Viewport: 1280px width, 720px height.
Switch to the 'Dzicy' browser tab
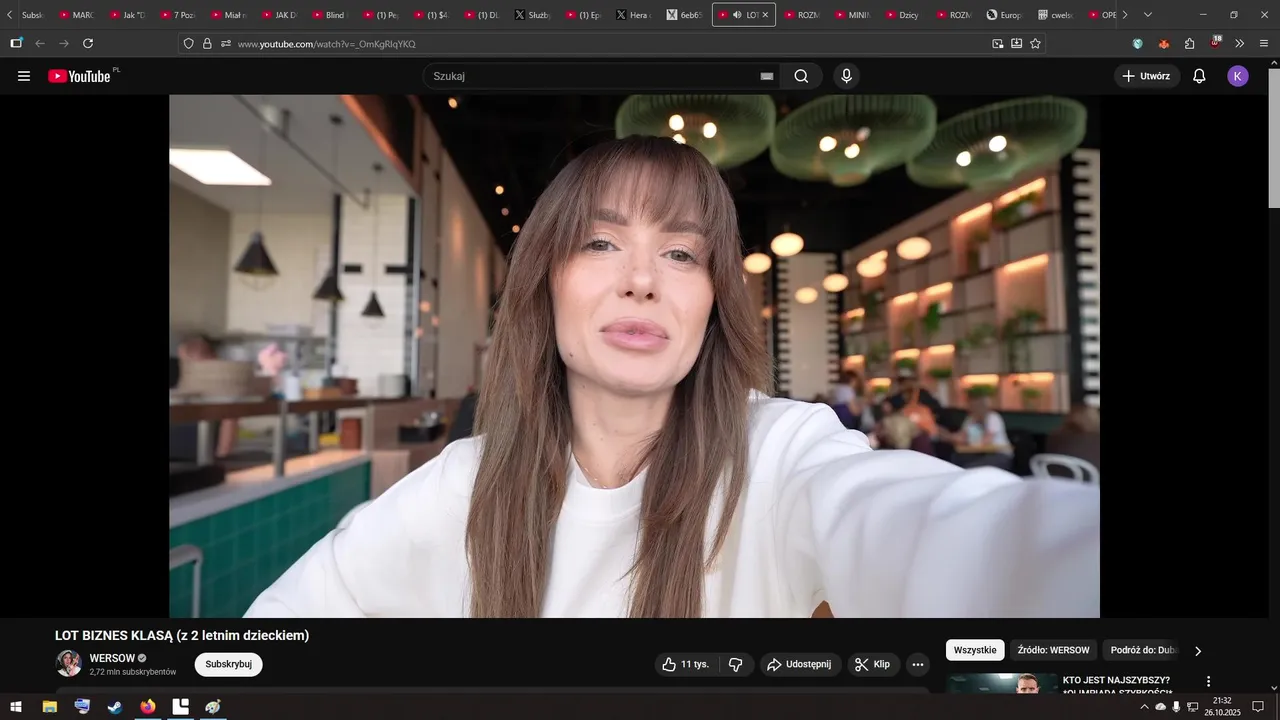tap(902, 15)
